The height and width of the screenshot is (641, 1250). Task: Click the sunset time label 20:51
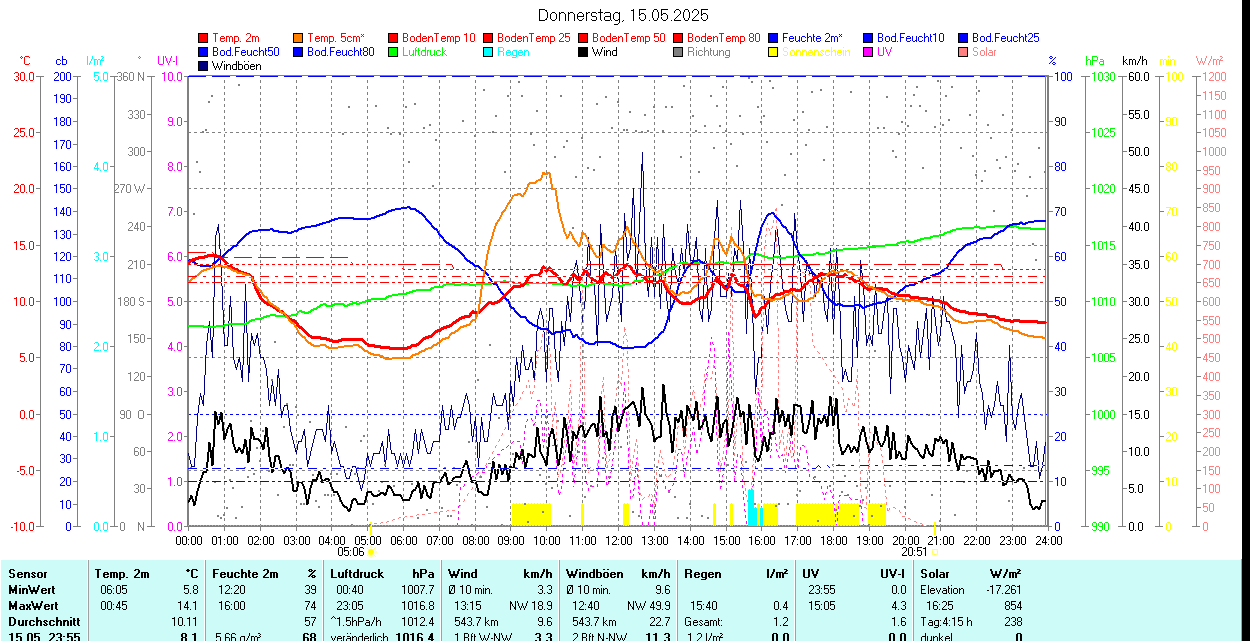[913, 551]
